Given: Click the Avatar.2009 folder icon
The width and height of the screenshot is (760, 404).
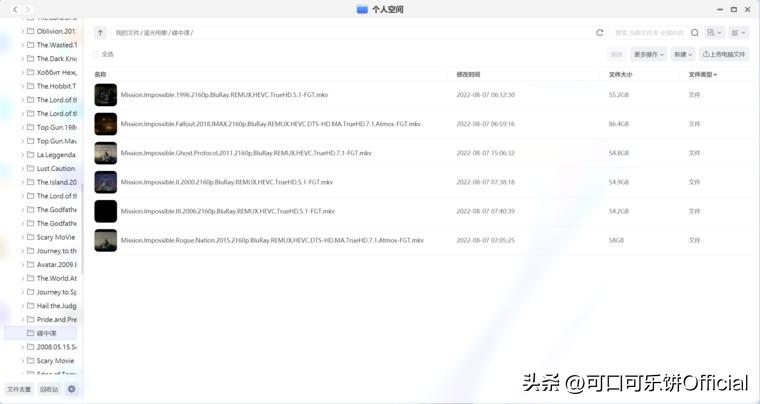Looking at the screenshot, I should 31,264.
